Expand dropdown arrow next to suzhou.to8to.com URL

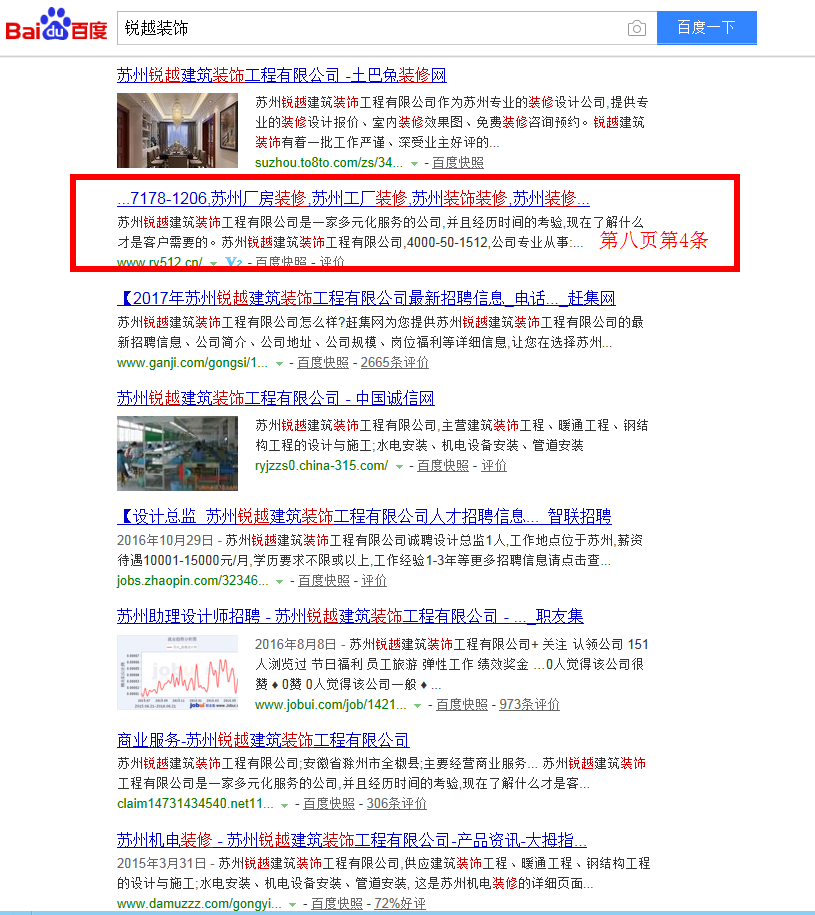tap(414, 163)
